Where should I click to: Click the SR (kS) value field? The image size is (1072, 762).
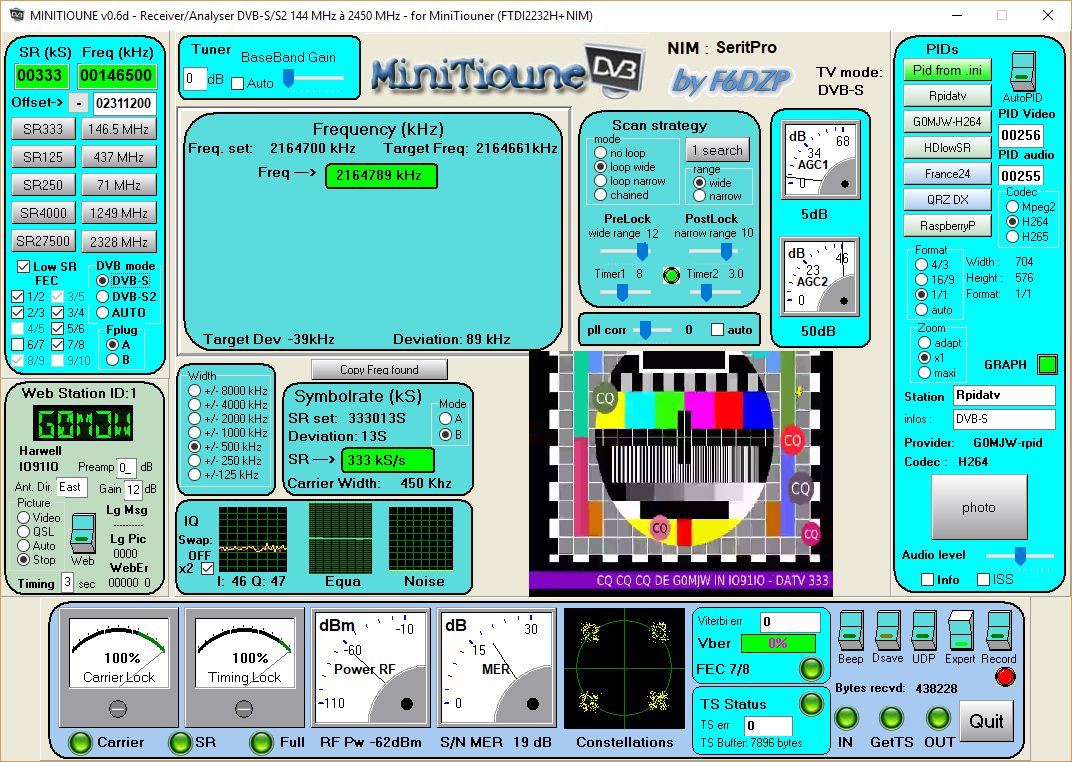[42, 75]
